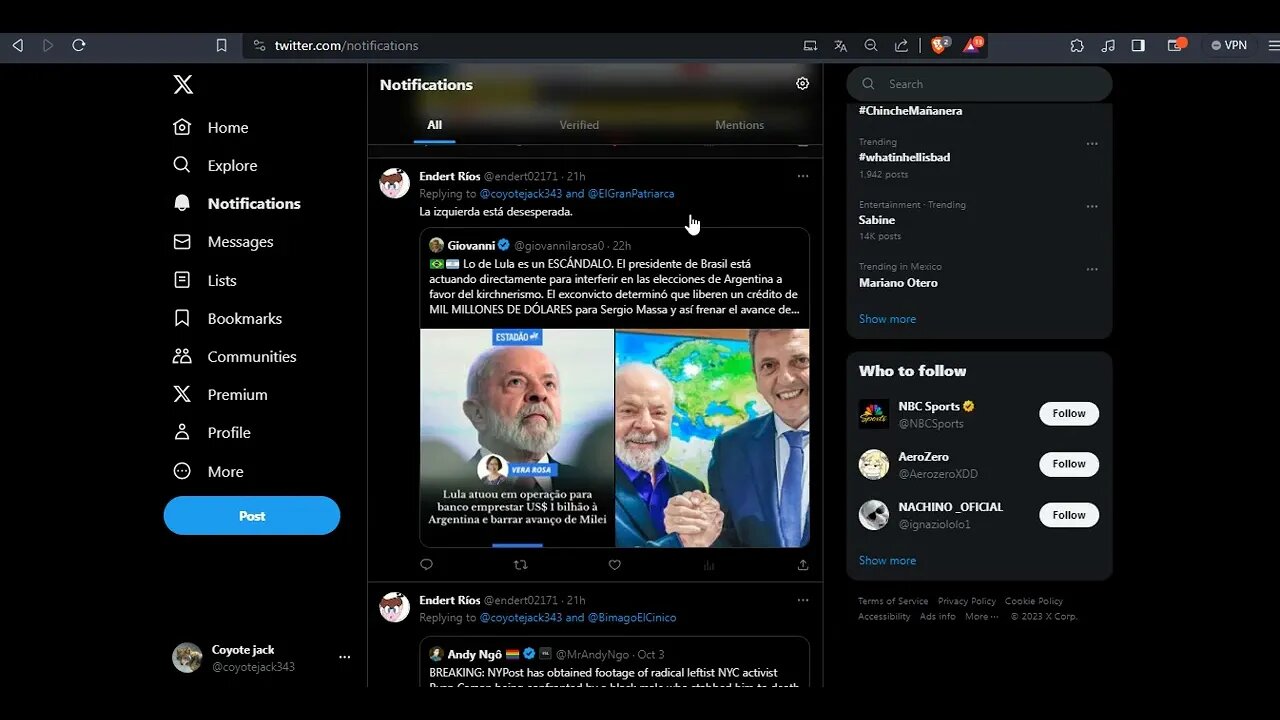Viewport: 1280px width, 720px height.
Task: Open the Lula and Massa handshake photo
Action: click(712, 438)
